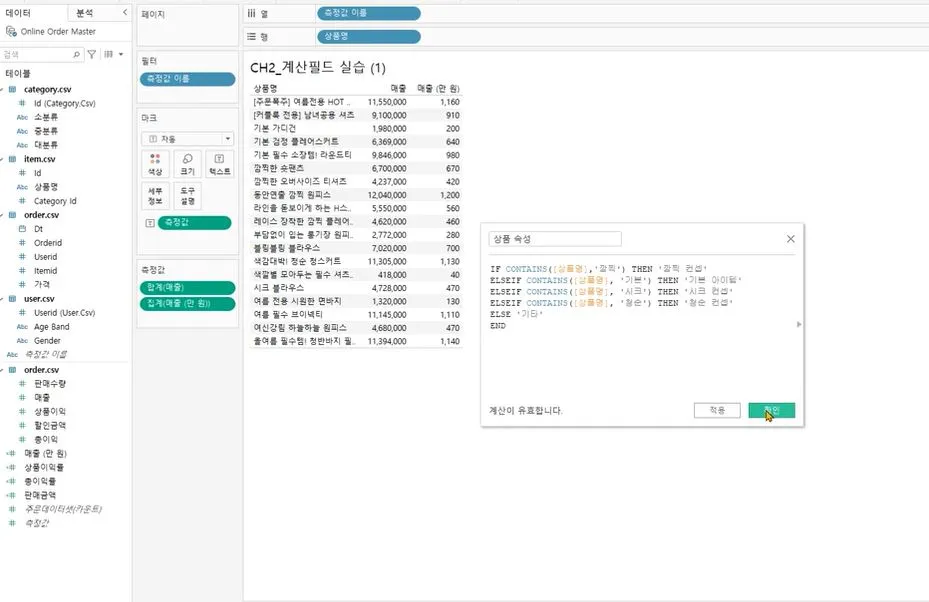Click the Online Order Master data source icon
Image resolution: width=929 pixels, height=602 pixels.
pos(11,31)
